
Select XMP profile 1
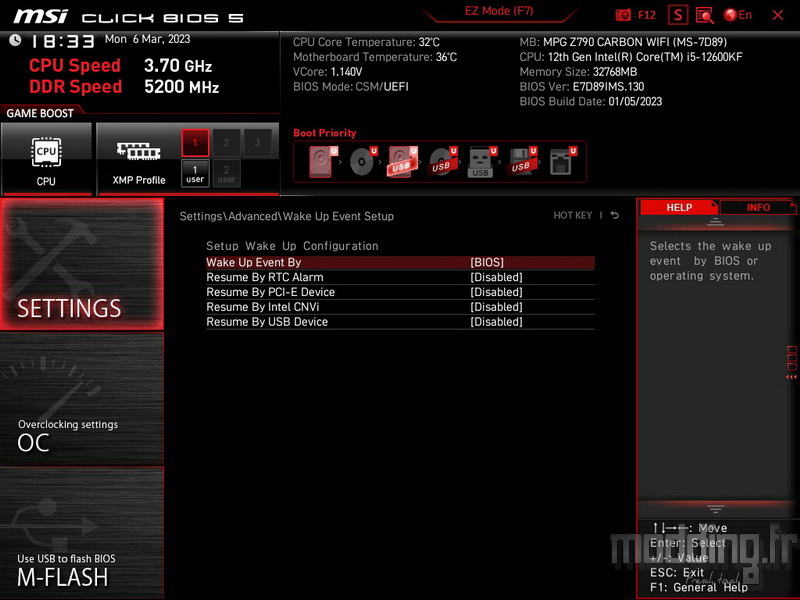(195, 143)
